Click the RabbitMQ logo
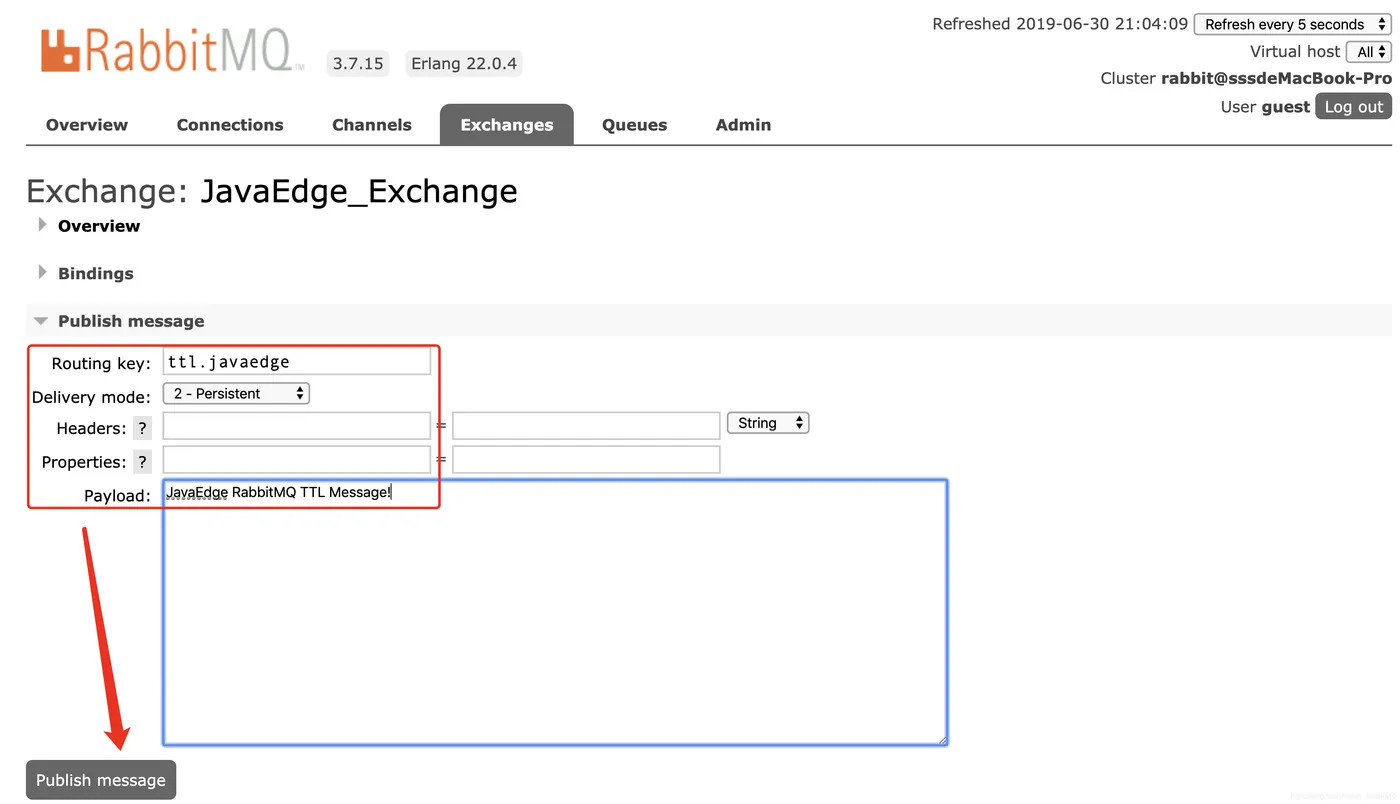1400x804 pixels. point(172,51)
